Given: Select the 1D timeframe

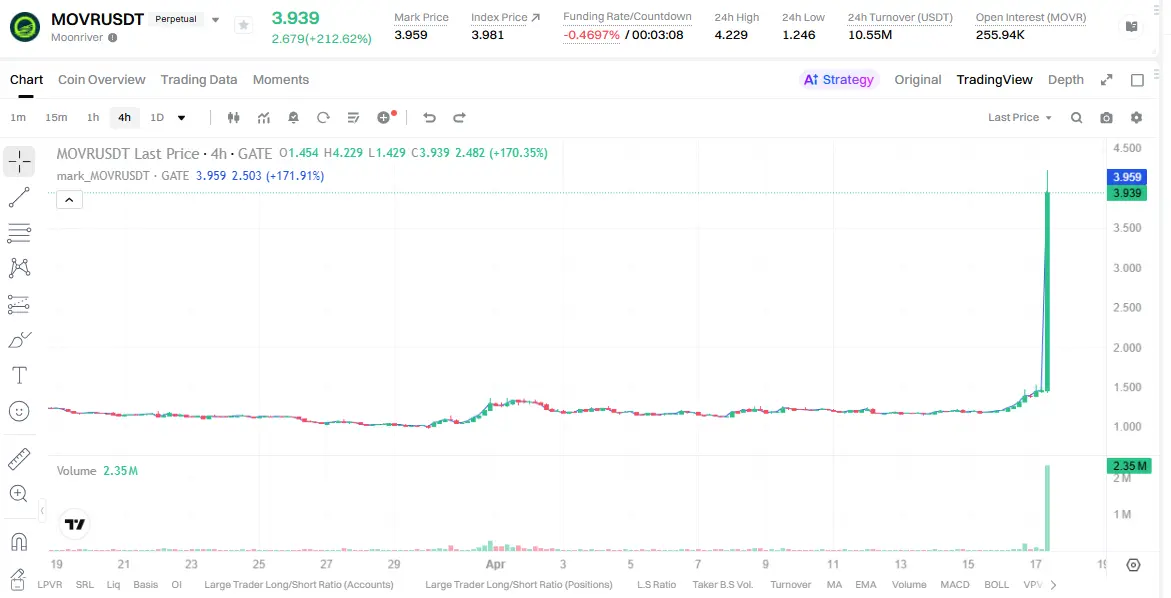Looking at the screenshot, I should [157, 117].
